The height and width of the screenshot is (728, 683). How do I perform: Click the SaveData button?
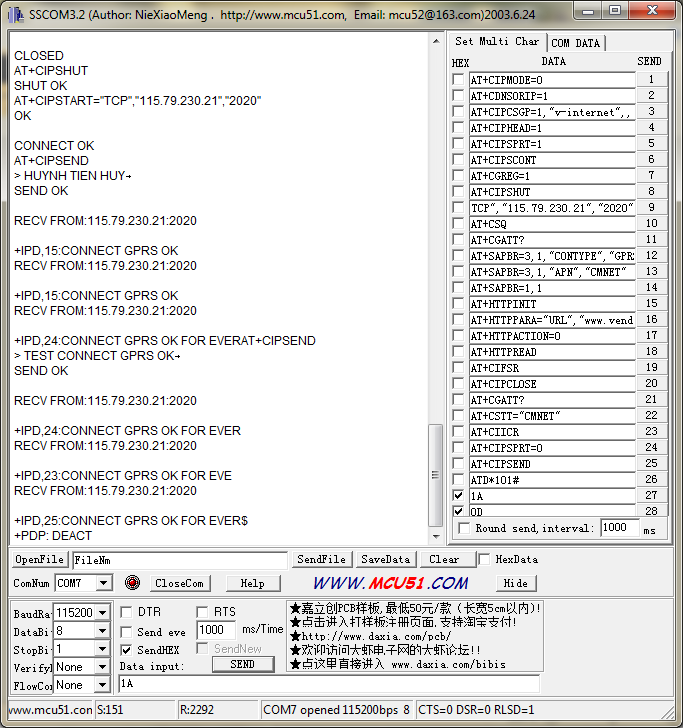pos(386,559)
